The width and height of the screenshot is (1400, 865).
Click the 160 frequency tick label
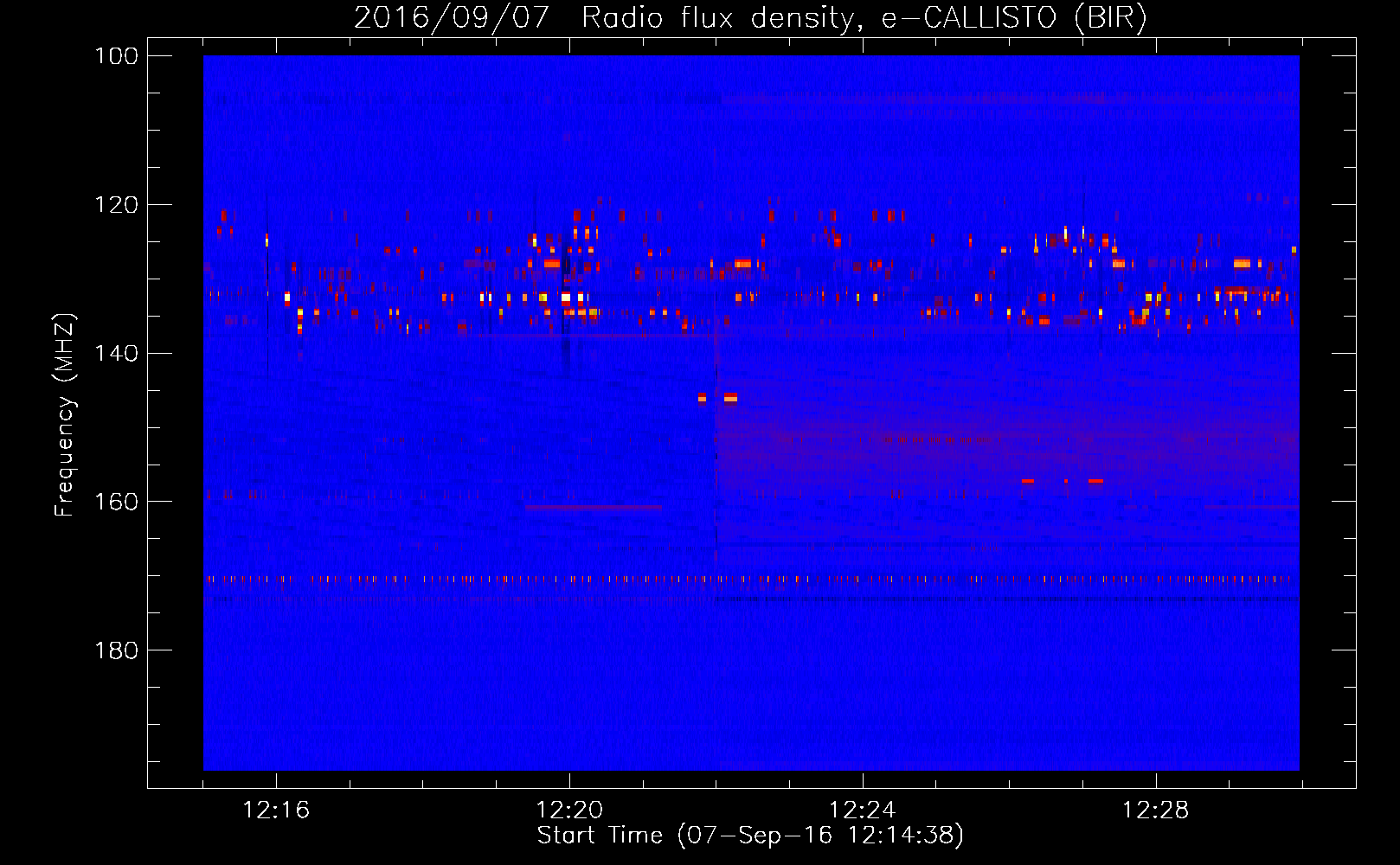117,502
